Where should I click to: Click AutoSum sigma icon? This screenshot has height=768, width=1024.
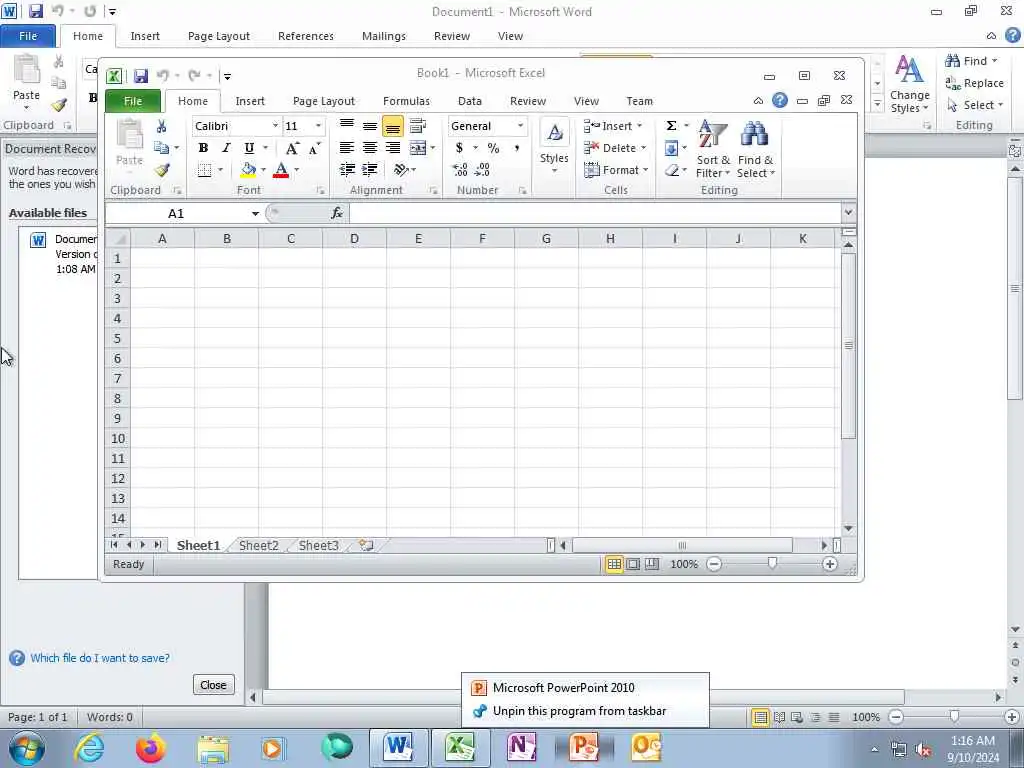point(671,125)
